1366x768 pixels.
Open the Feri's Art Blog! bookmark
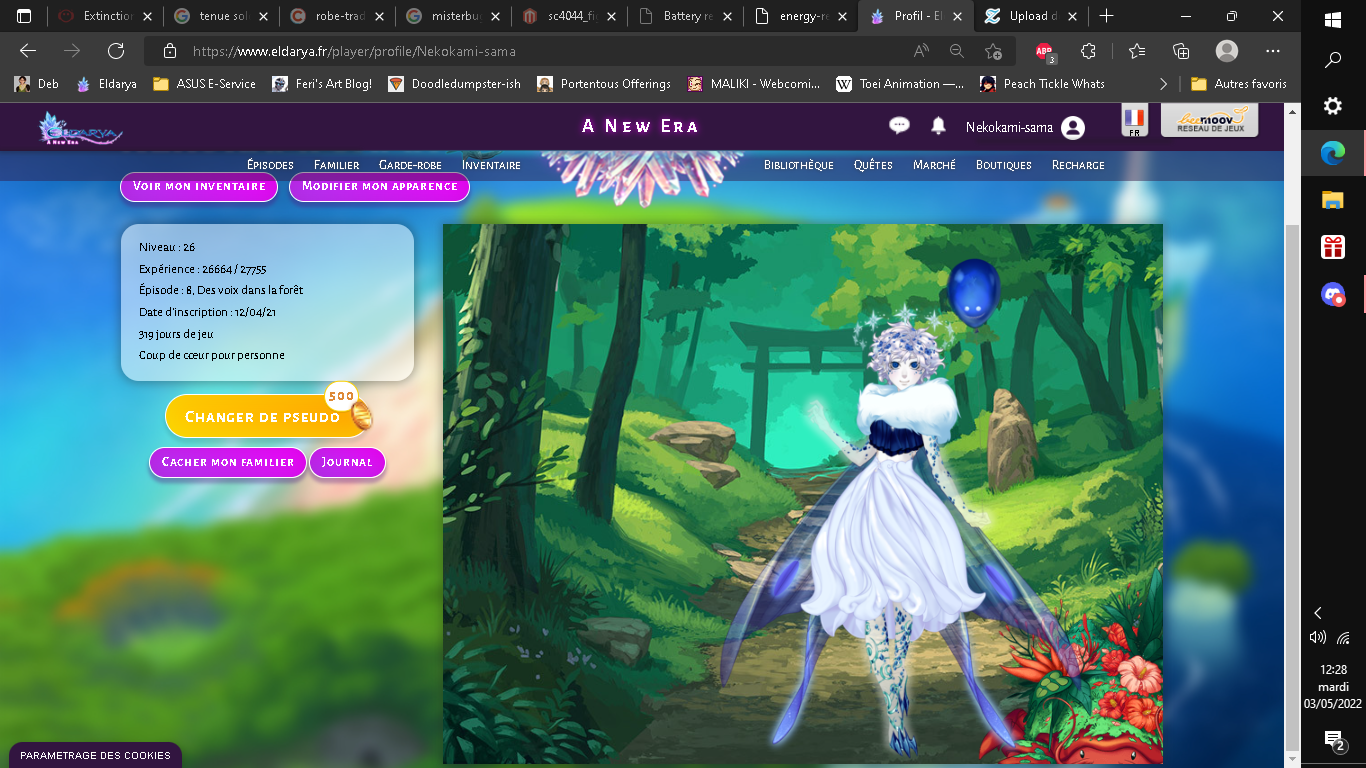321,84
